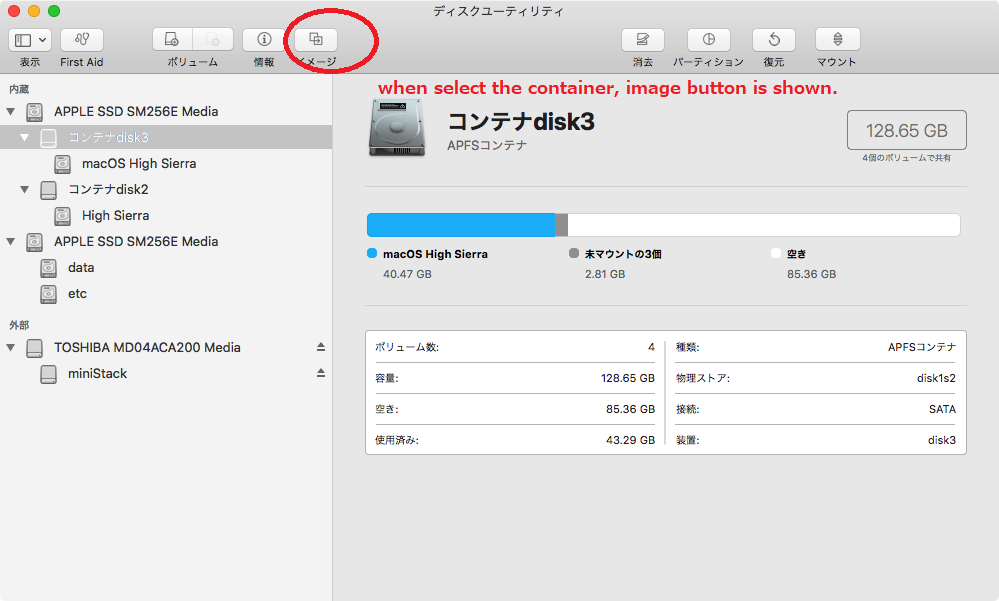Select the miniStack volume
Viewport: 999px width, 601px height.
[x=166, y=373]
